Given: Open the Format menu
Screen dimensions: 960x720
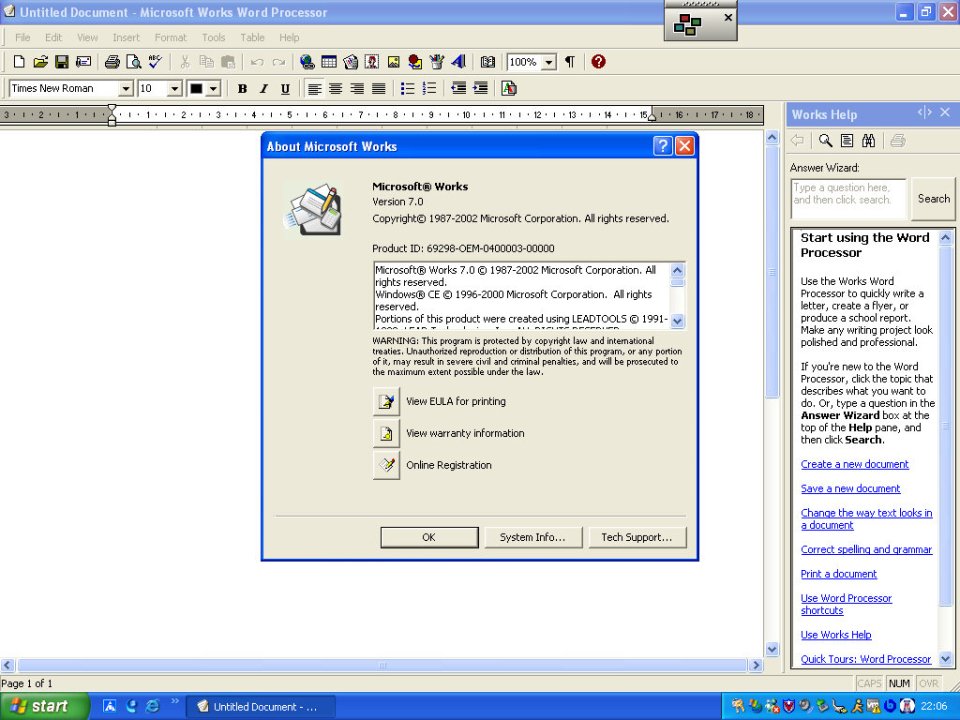Looking at the screenshot, I should pyautogui.click(x=170, y=38).
